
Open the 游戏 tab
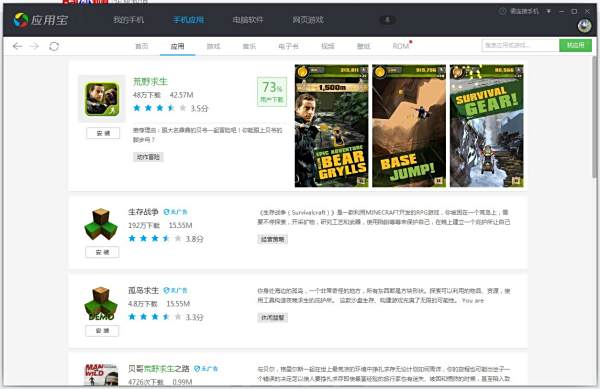[214, 46]
